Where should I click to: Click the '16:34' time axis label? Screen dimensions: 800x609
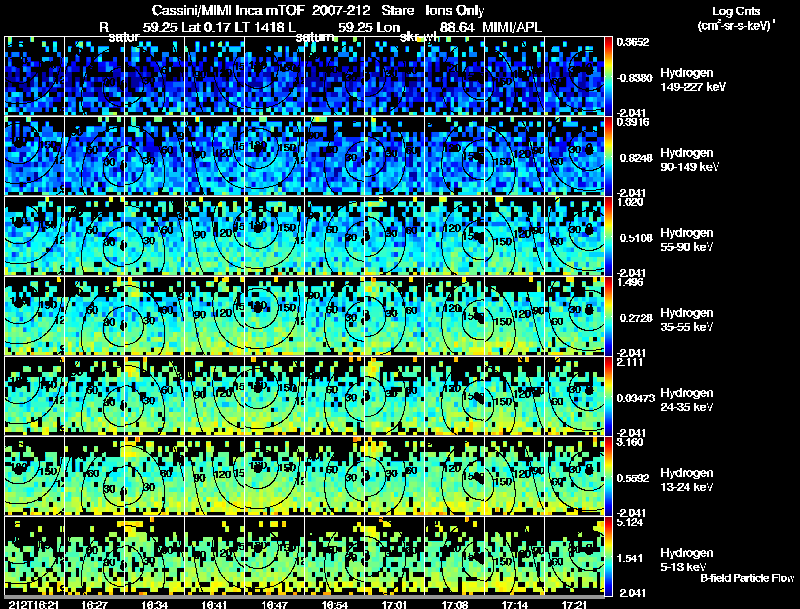click(155, 604)
